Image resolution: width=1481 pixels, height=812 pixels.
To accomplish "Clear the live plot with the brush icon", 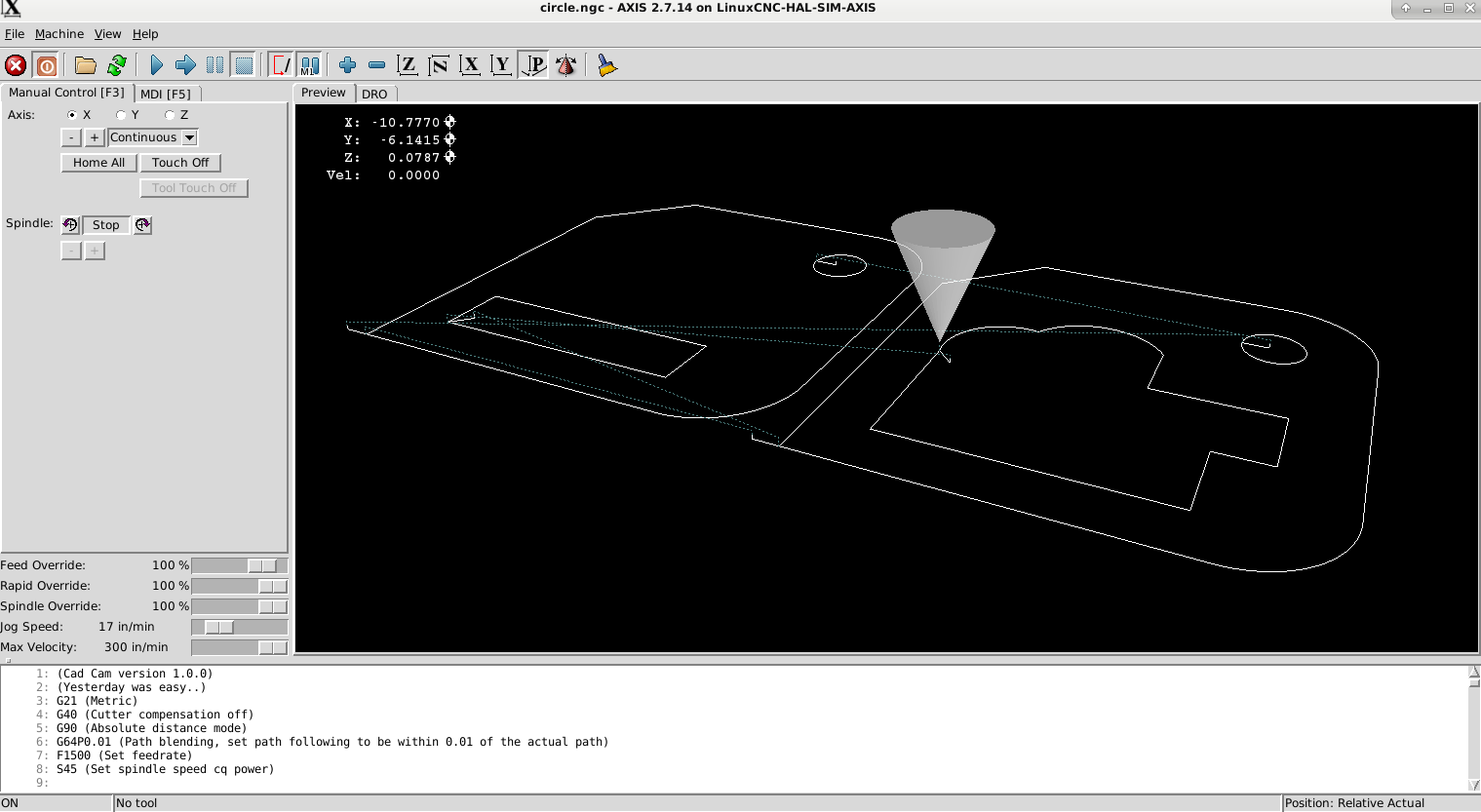I will pyautogui.click(x=606, y=65).
